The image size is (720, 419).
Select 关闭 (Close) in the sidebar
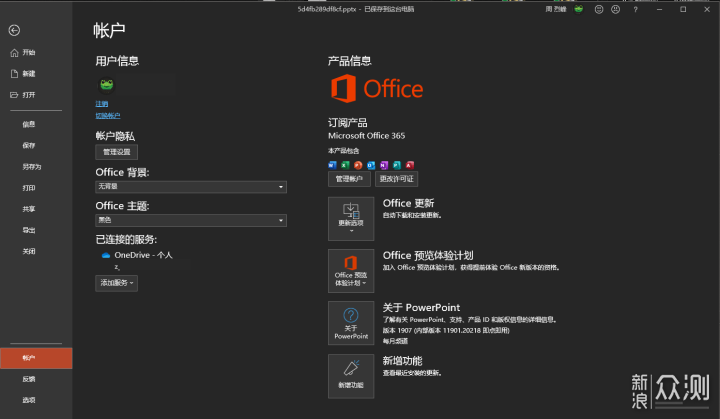(29, 251)
